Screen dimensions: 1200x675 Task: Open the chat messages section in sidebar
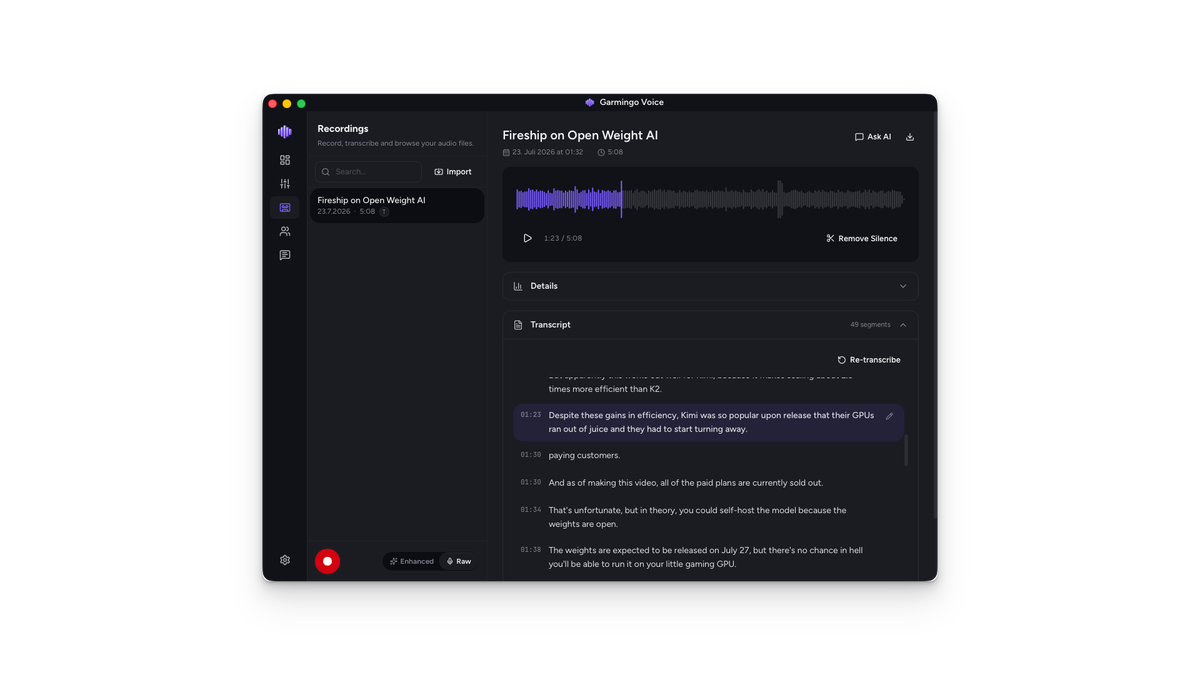click(285, 255)
